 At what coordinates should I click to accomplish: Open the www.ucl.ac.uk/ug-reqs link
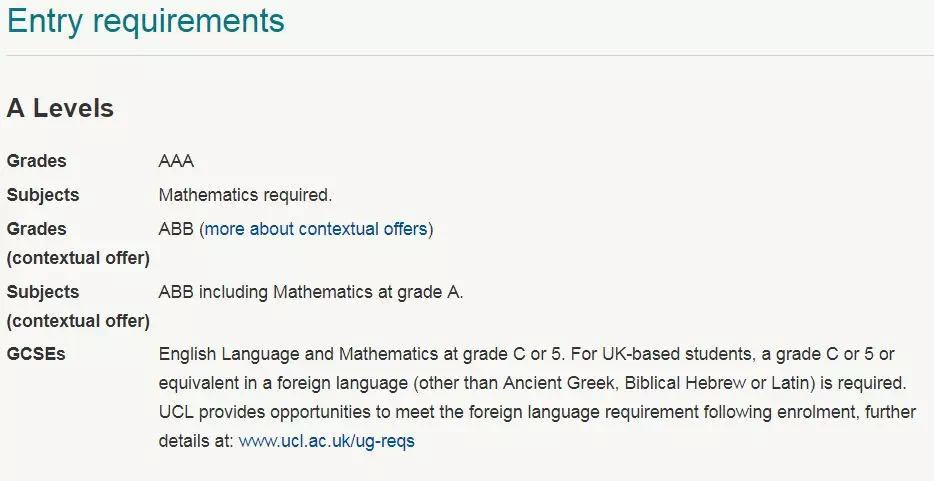(326, 441)
